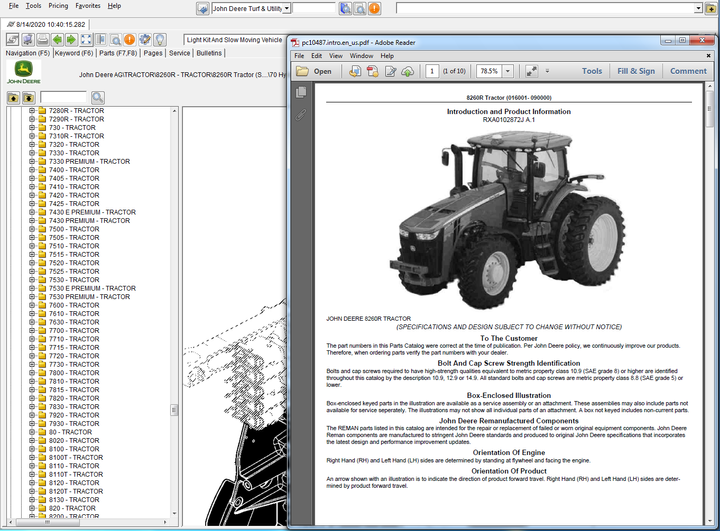720x531 pixels.
Task: Go forward with the green right arrow
Action: 71,40
